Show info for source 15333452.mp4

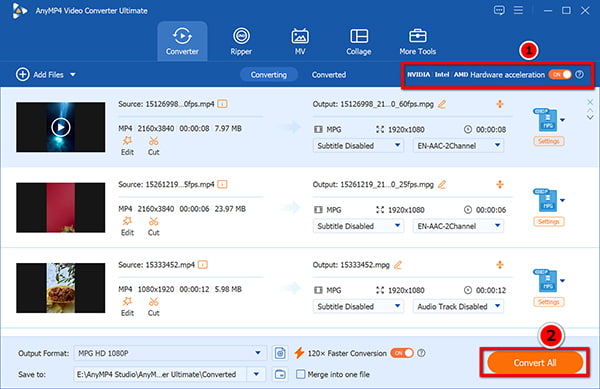(x=203, y=265)
